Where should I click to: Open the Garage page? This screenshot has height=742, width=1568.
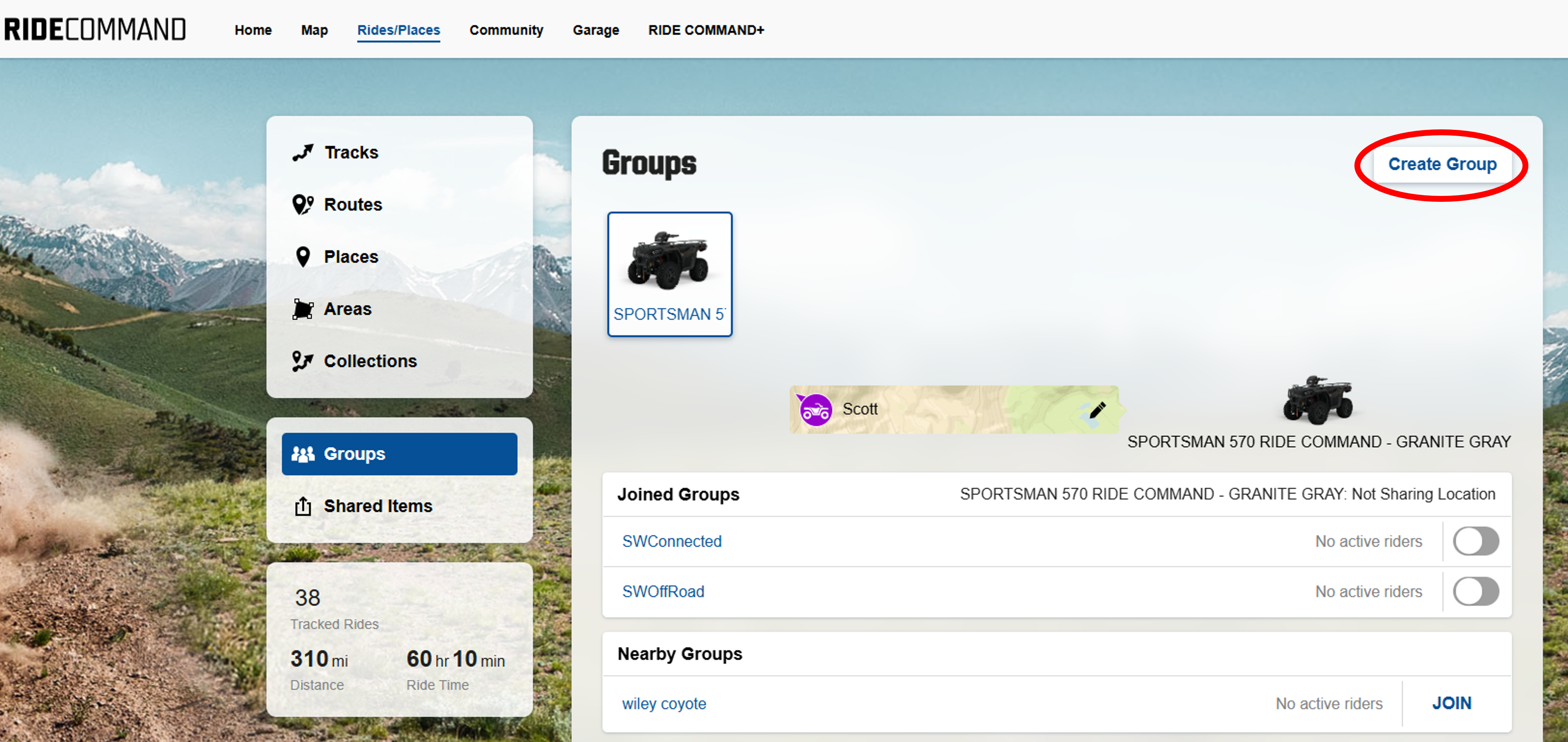(595, 30)
